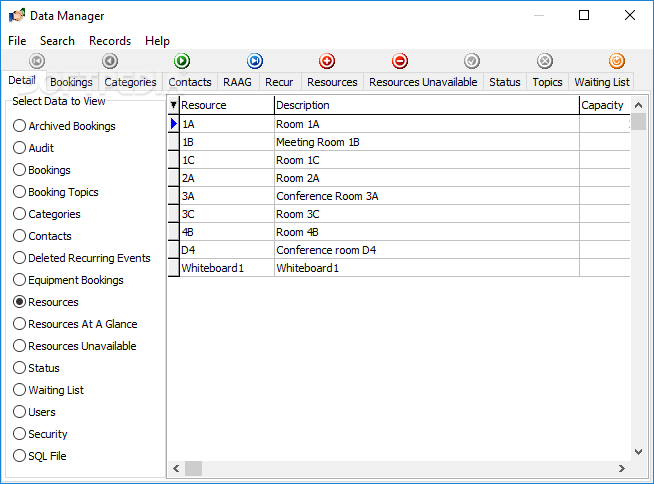This screenshot has width=654, height=484.
Task: Click the orange refresh icon
Action: pyautogui.click(x=617, y=61)
